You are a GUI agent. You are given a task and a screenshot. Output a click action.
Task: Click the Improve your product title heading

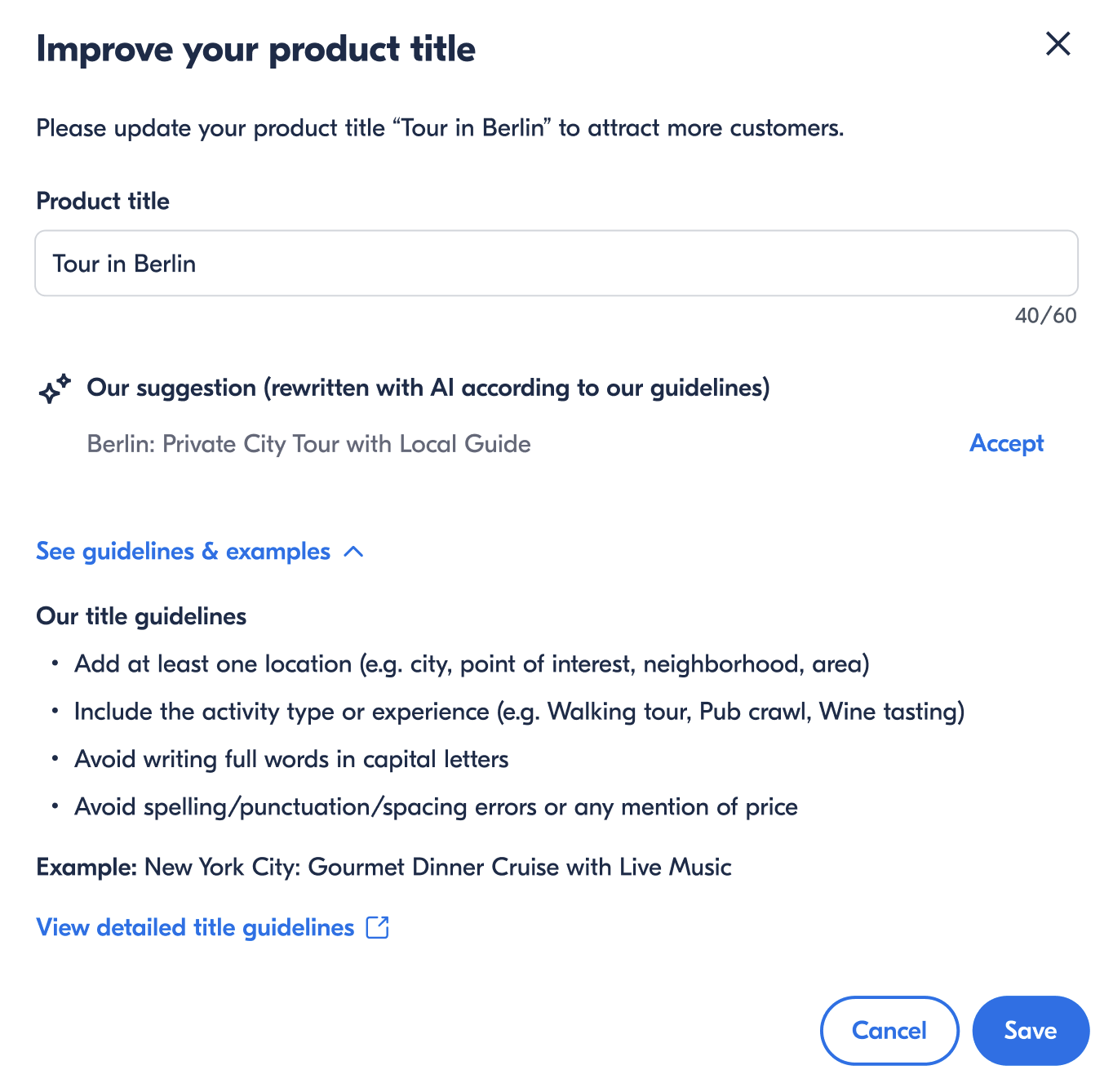pyautogui.click(x=255, y=49)
